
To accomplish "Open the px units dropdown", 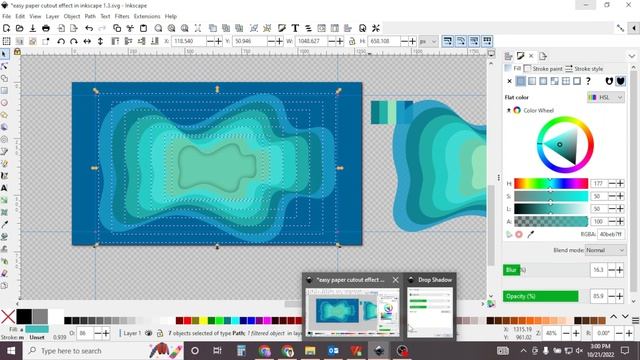I will pos(428,41).
